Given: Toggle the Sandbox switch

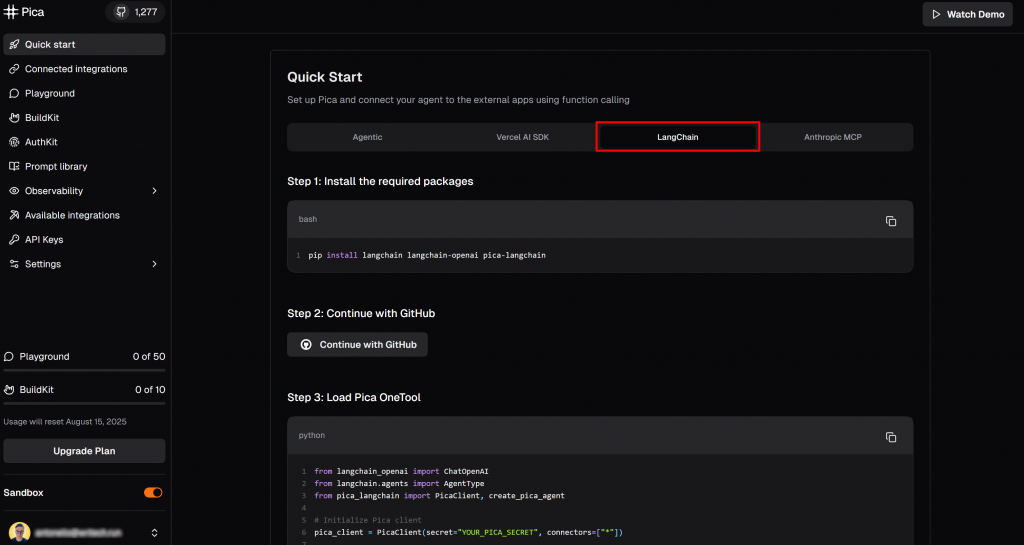Looking at the screenshot, I should tap(153, 493).
